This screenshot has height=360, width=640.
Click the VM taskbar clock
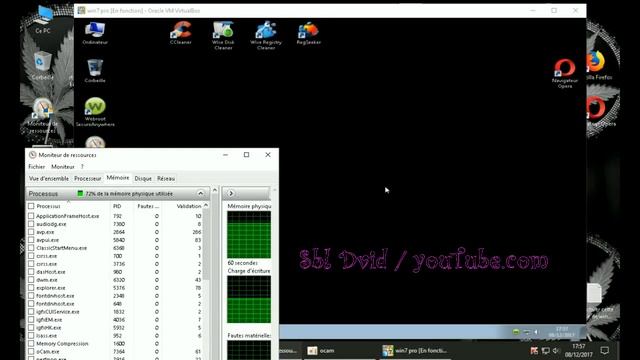tap(562, 332)
